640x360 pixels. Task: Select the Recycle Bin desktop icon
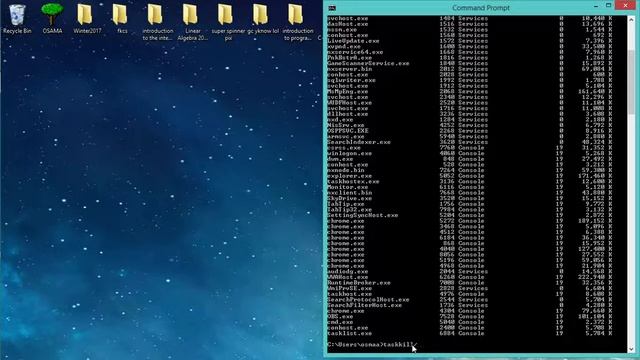(x=17, y=19)
